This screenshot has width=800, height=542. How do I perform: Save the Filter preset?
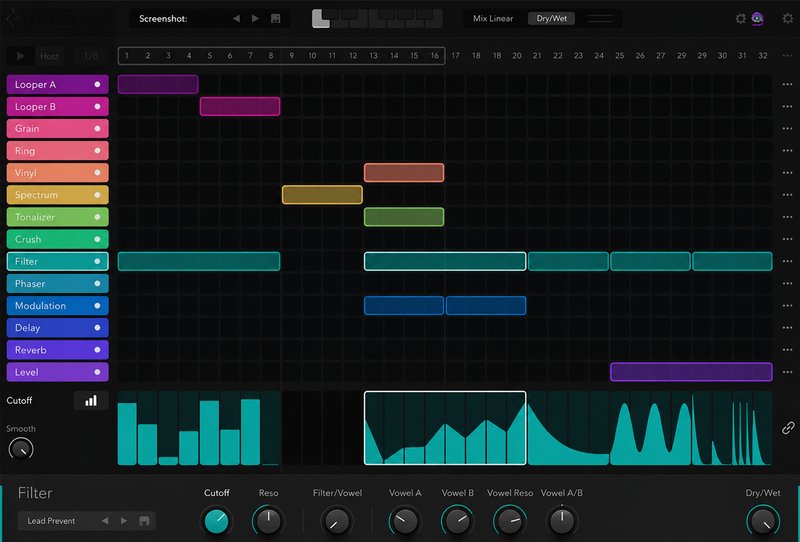pos(144,521)
